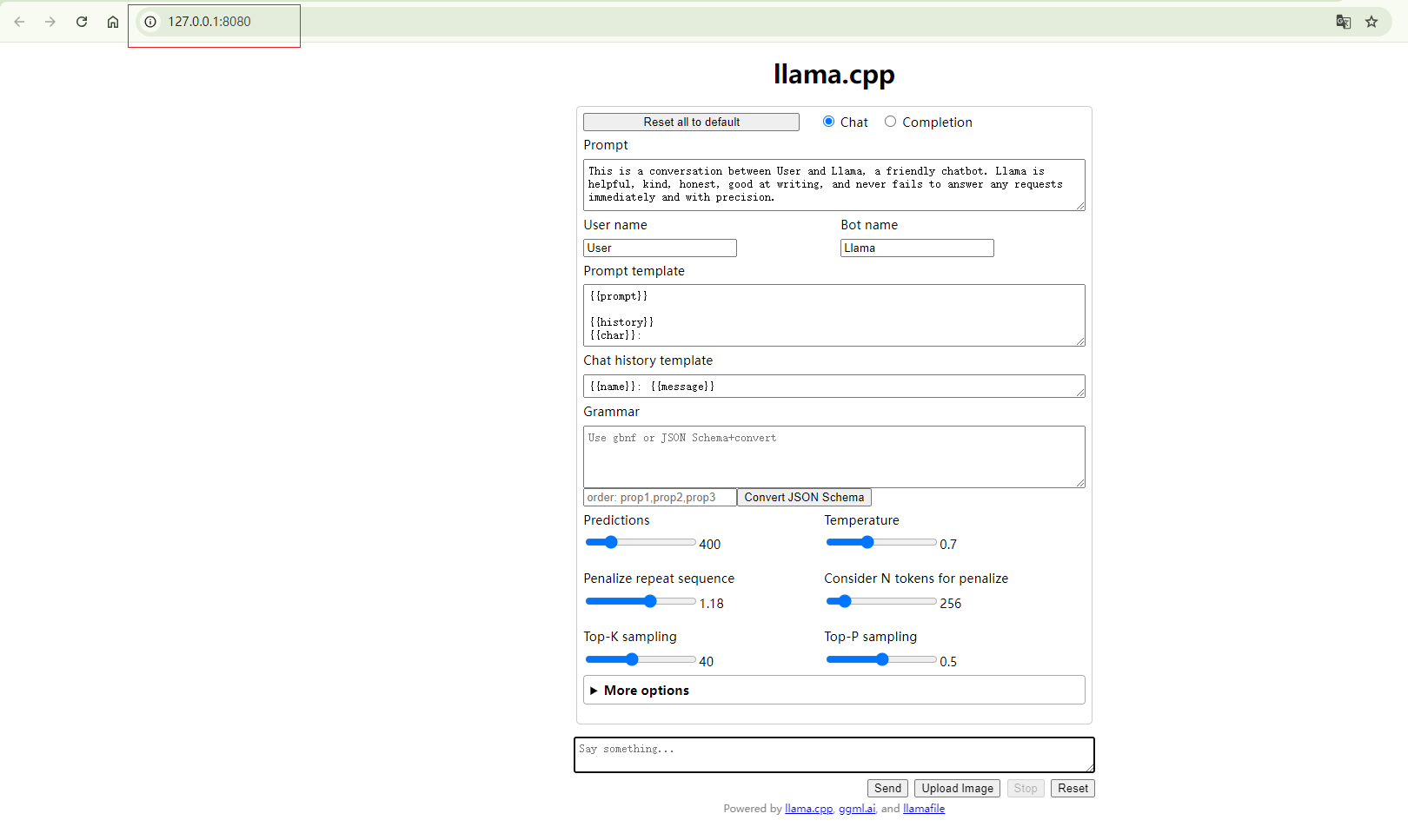Click the Prompt template text area
Viewport: 1408px width, 840px height.
[834, 315]
